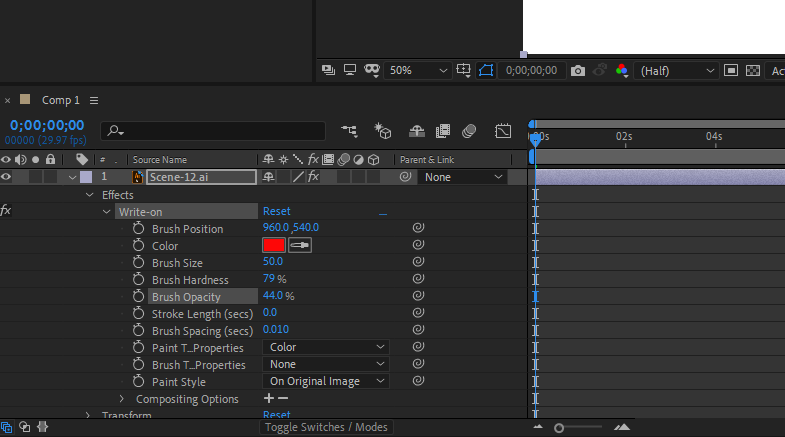Open the Comp 1 panel menu
This screenshot has width=785, height=437.
tap(94, 100)
